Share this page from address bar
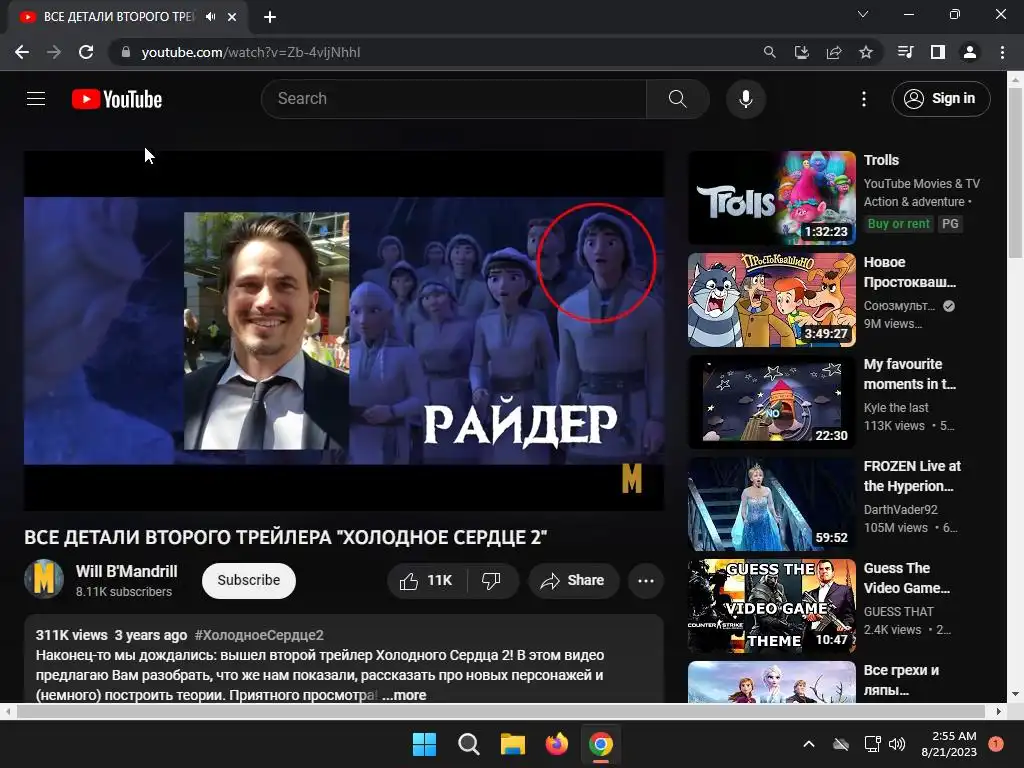The image size is (1024, 768). pyautogui.click(x=834, y=52)
